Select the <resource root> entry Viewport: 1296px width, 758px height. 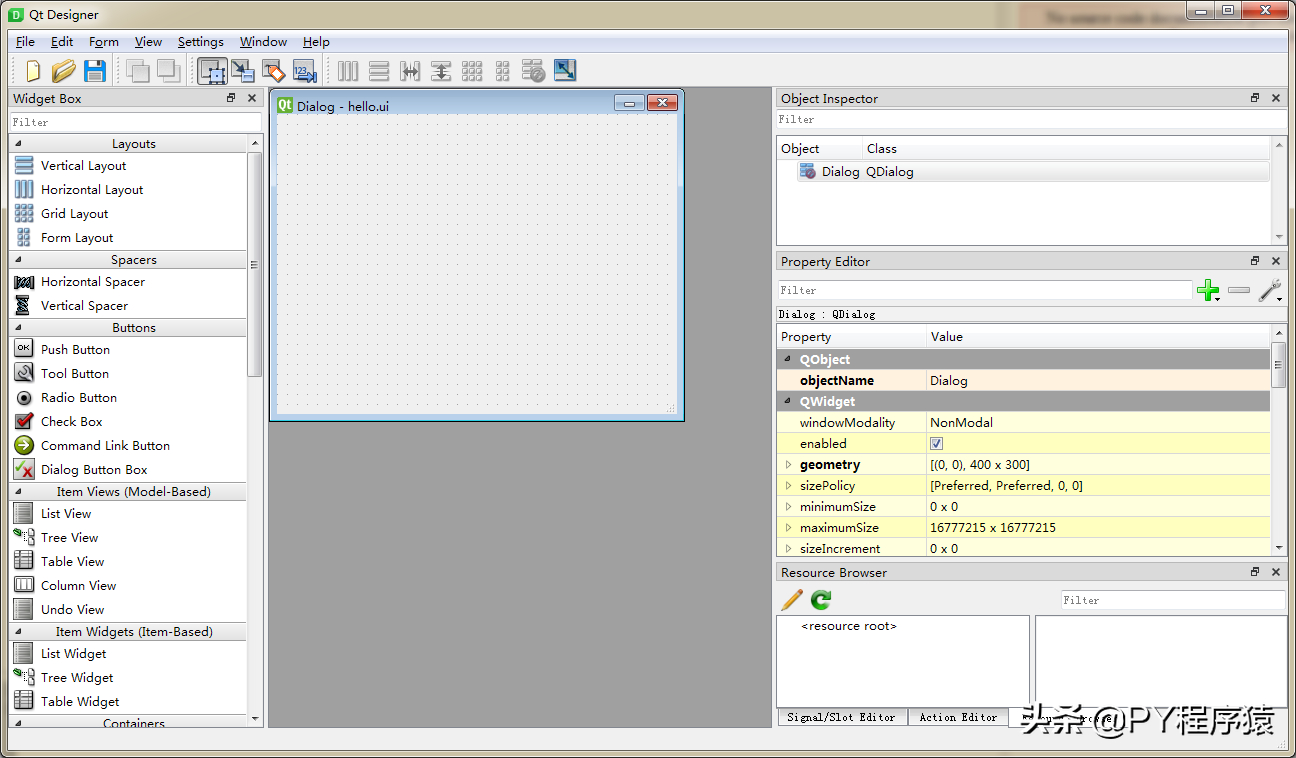(849, 626)
